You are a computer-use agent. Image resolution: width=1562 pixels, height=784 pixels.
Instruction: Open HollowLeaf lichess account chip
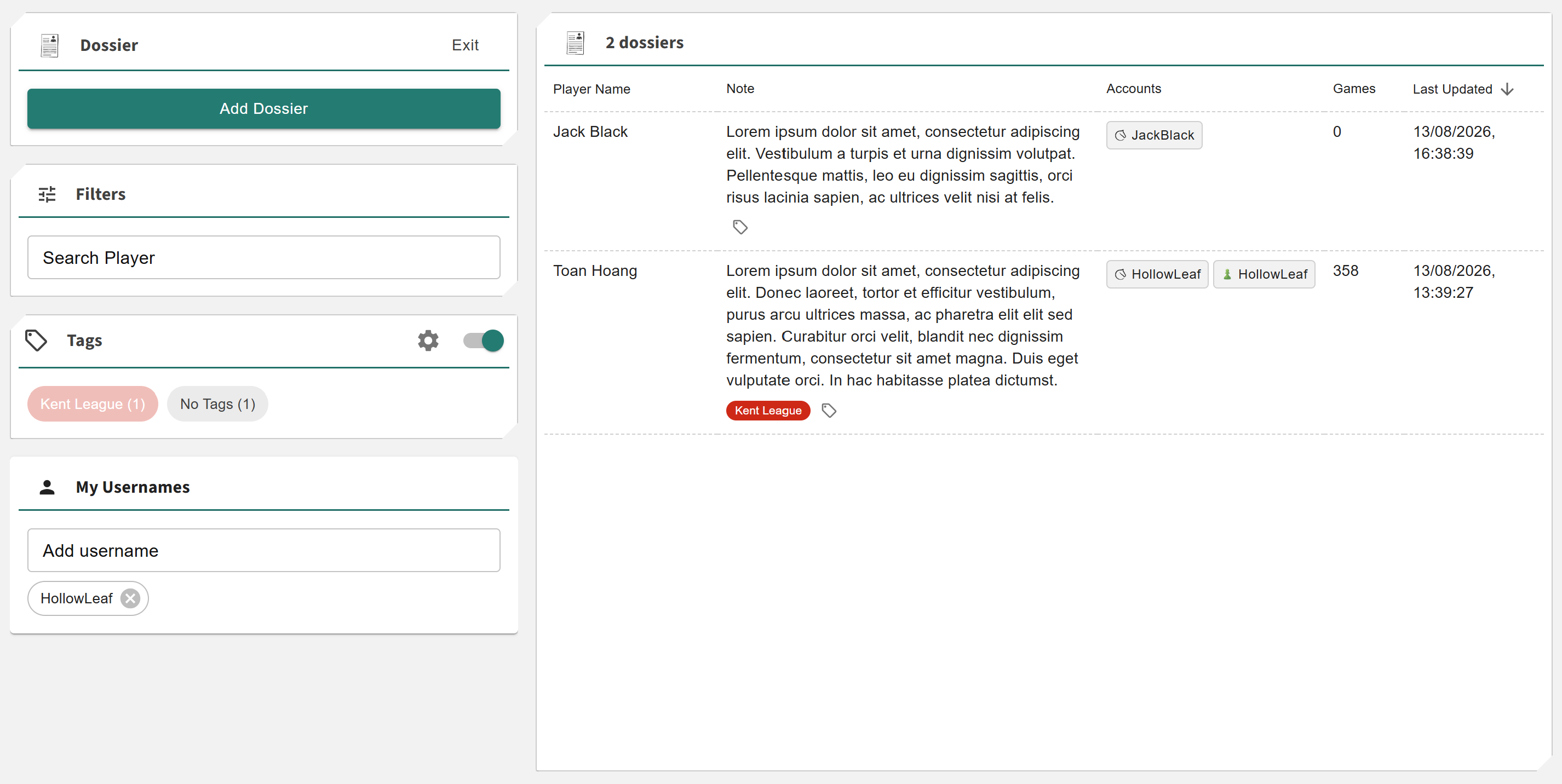[x=1157, y=274]
